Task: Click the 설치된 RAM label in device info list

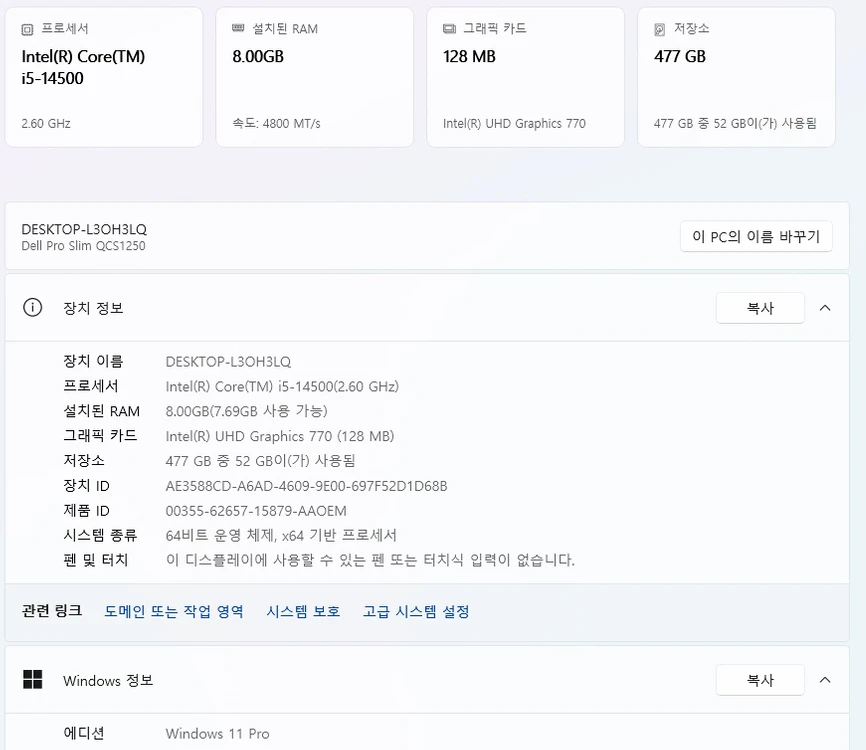Action: pos(102,411)
